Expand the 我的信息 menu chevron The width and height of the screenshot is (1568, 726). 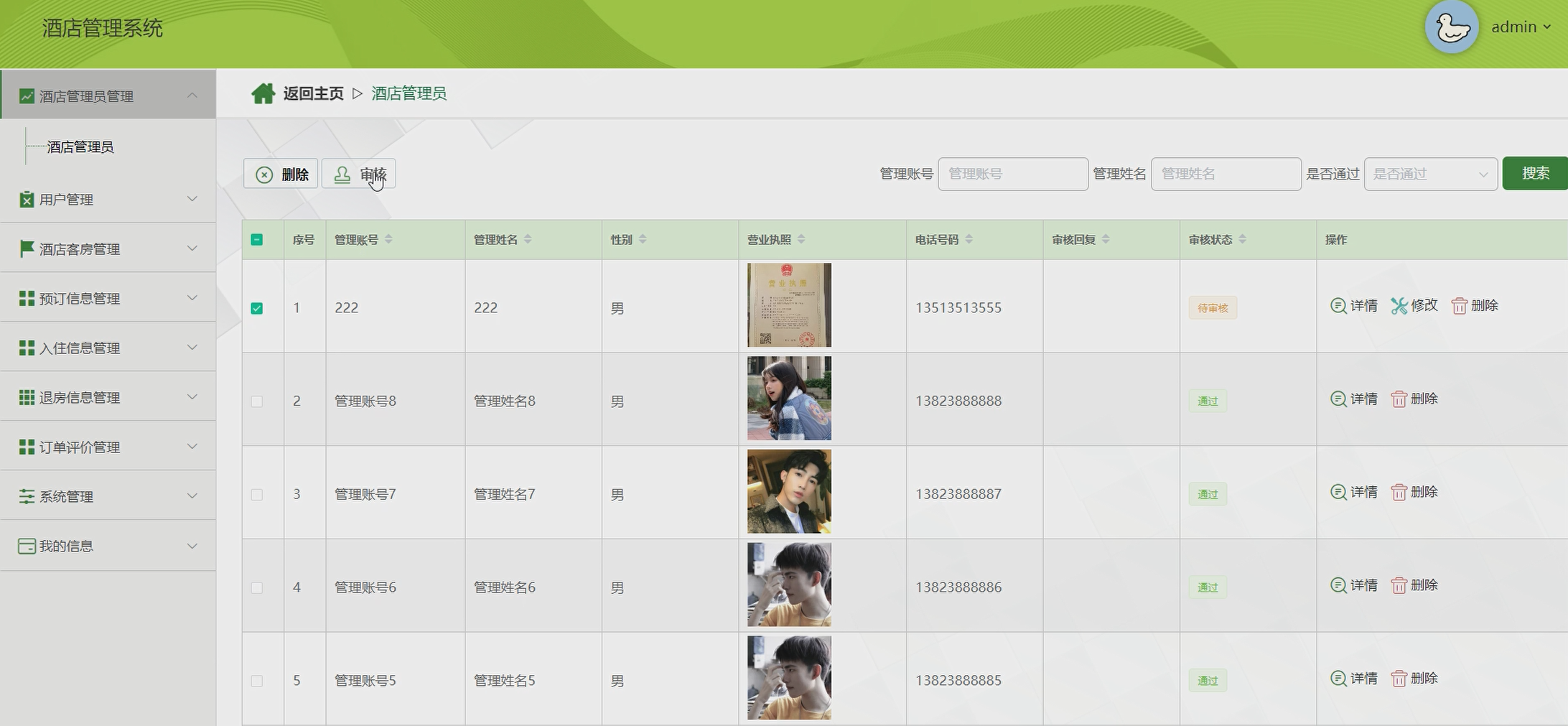tap(192, 546)
